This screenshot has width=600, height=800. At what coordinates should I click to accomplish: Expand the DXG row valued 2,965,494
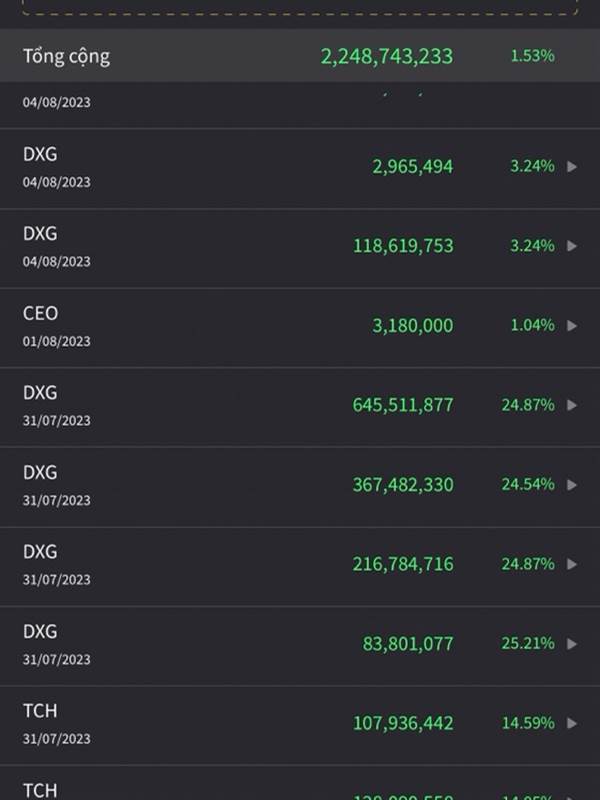pos(572,167)
